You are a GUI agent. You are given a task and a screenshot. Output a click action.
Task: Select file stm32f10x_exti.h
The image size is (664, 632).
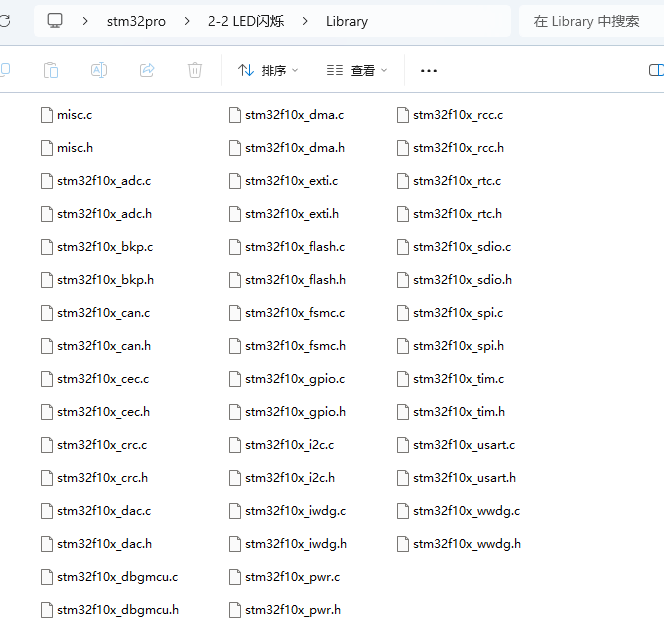284,214
